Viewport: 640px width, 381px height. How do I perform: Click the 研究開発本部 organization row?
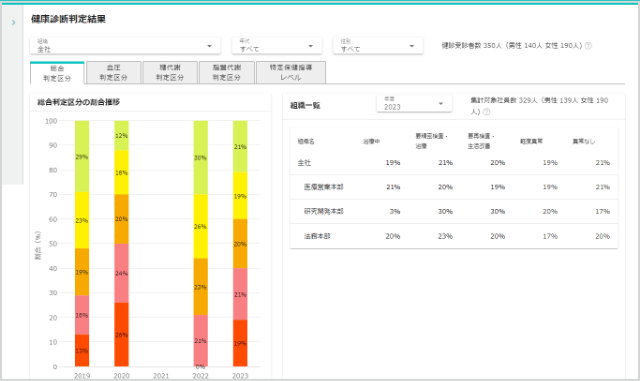453,212
